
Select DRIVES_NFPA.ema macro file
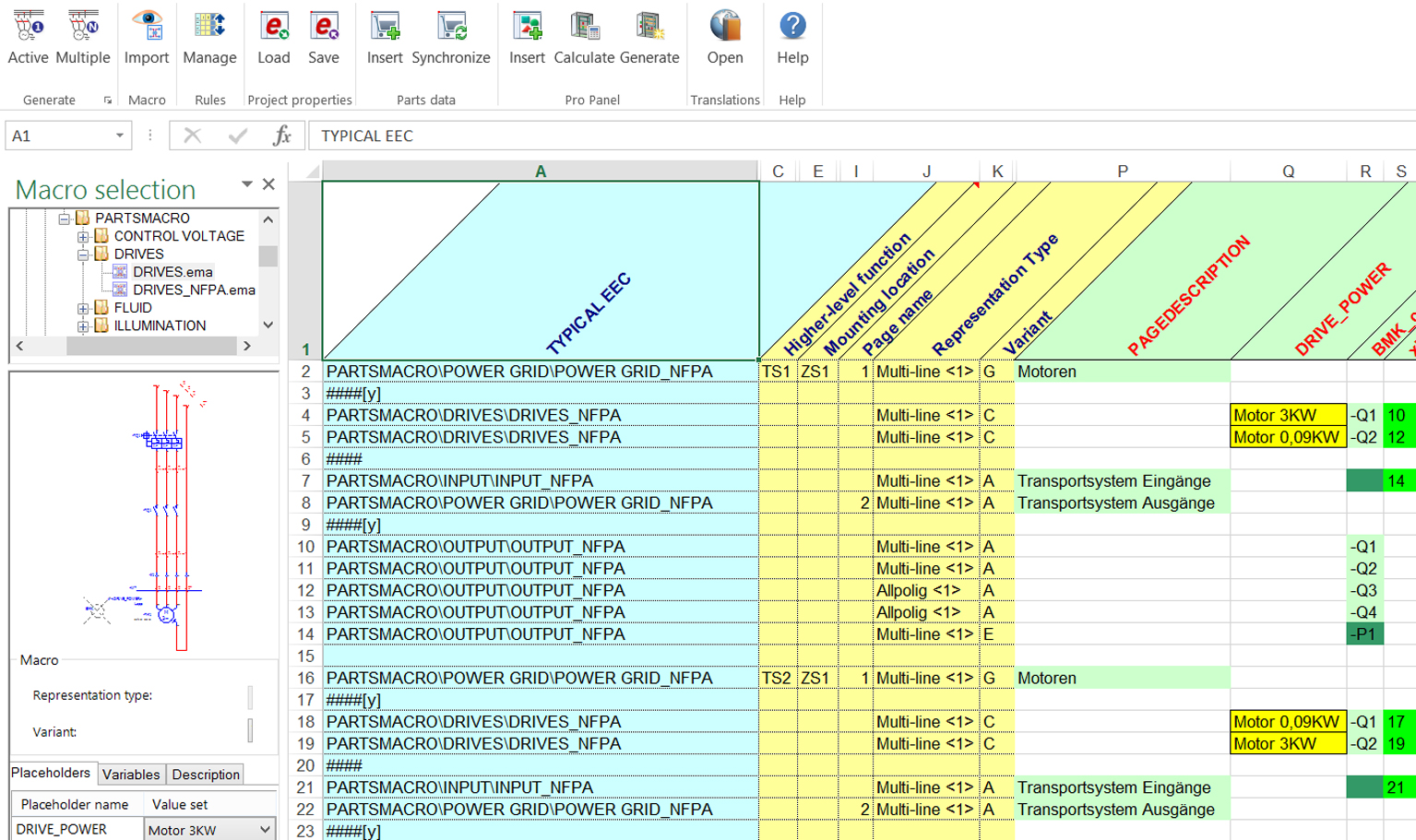click(x=193, y=290)
